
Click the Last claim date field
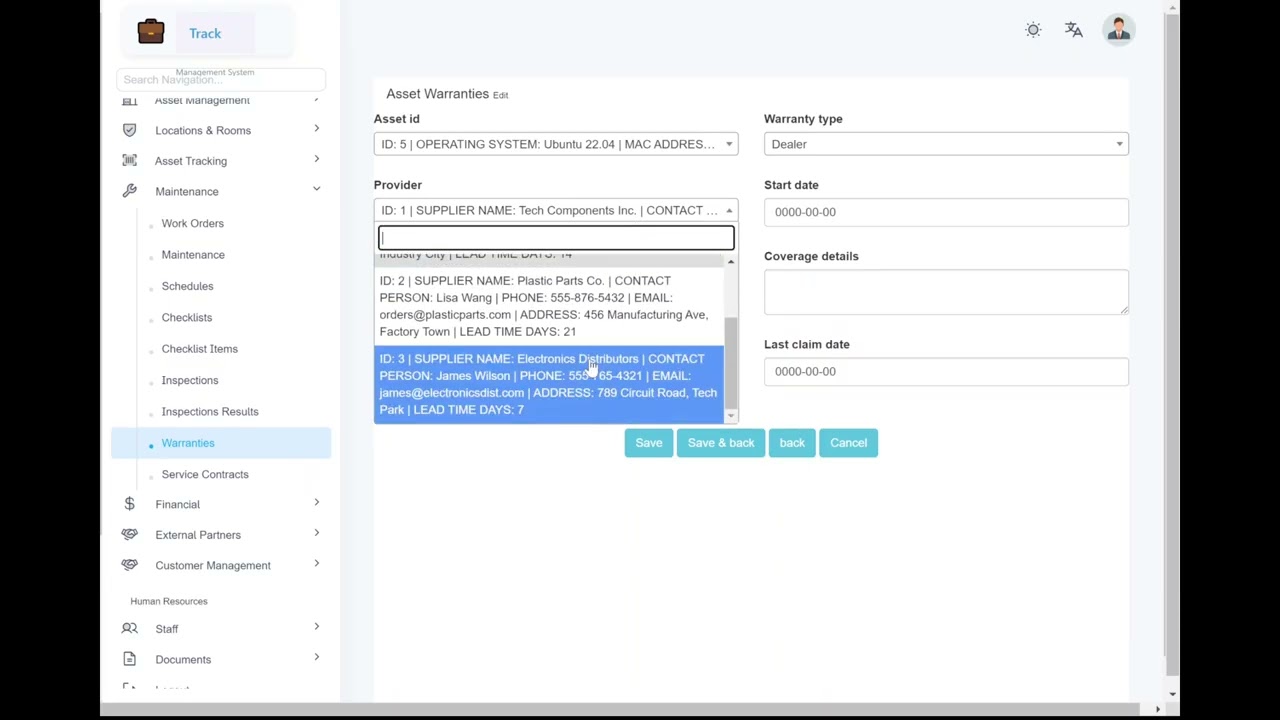pos(946,371)
